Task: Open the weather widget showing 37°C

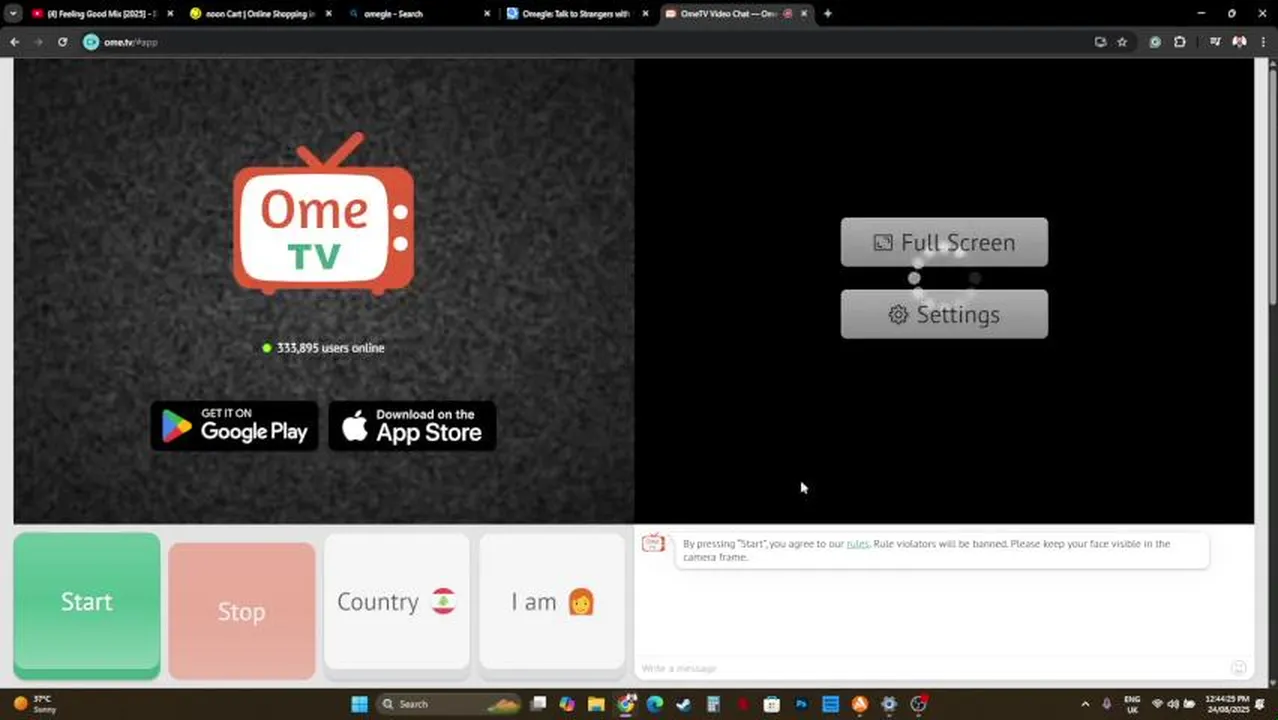Action: point(35,704)
